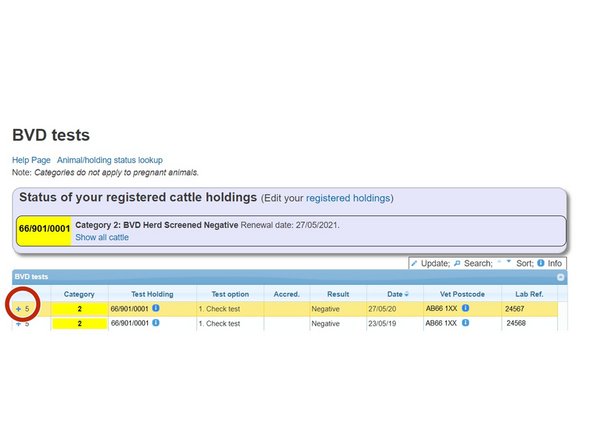
Task: Click Show all cattle link
Action: (102, 237)
